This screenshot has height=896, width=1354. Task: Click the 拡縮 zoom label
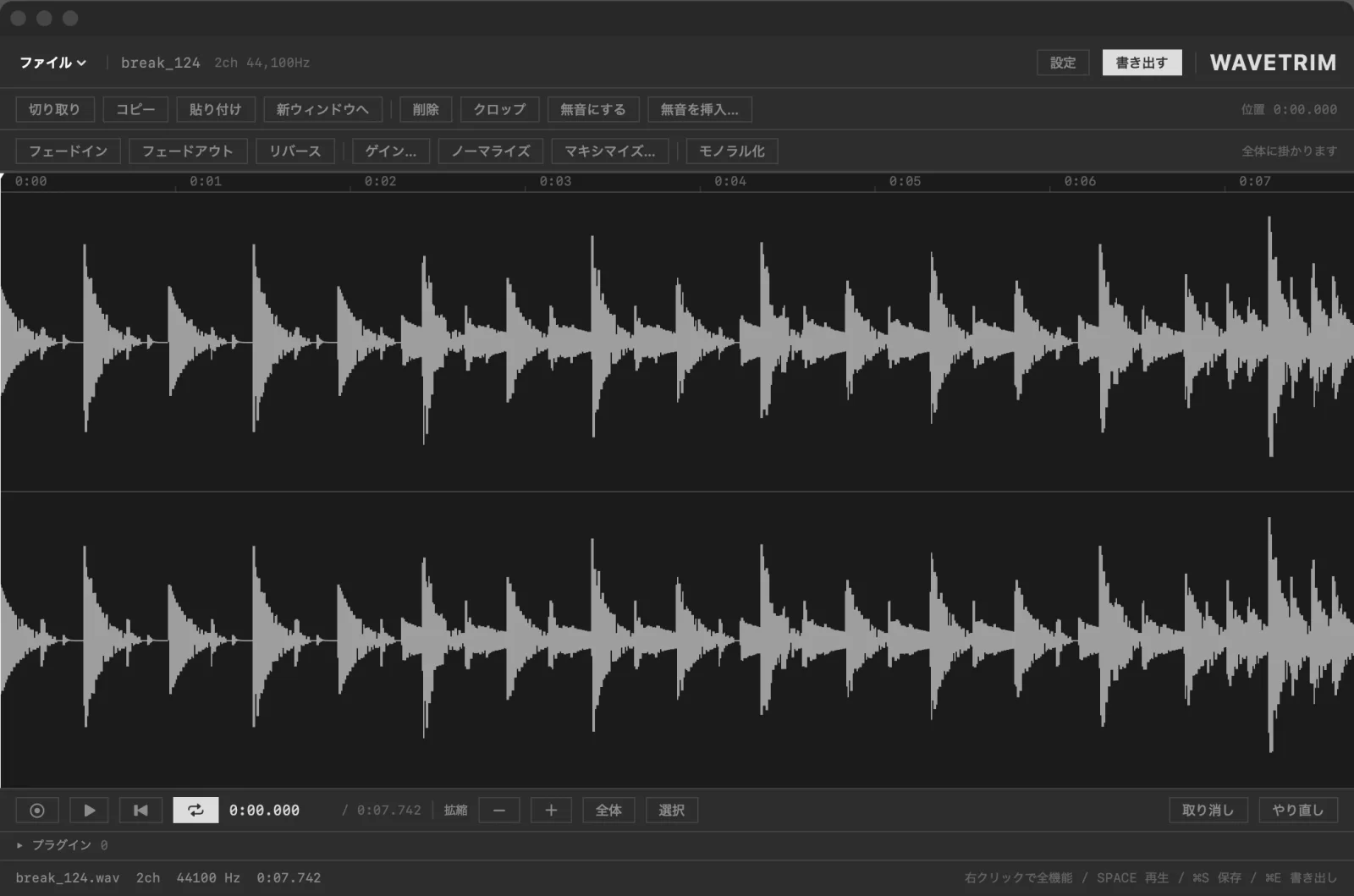455,811
